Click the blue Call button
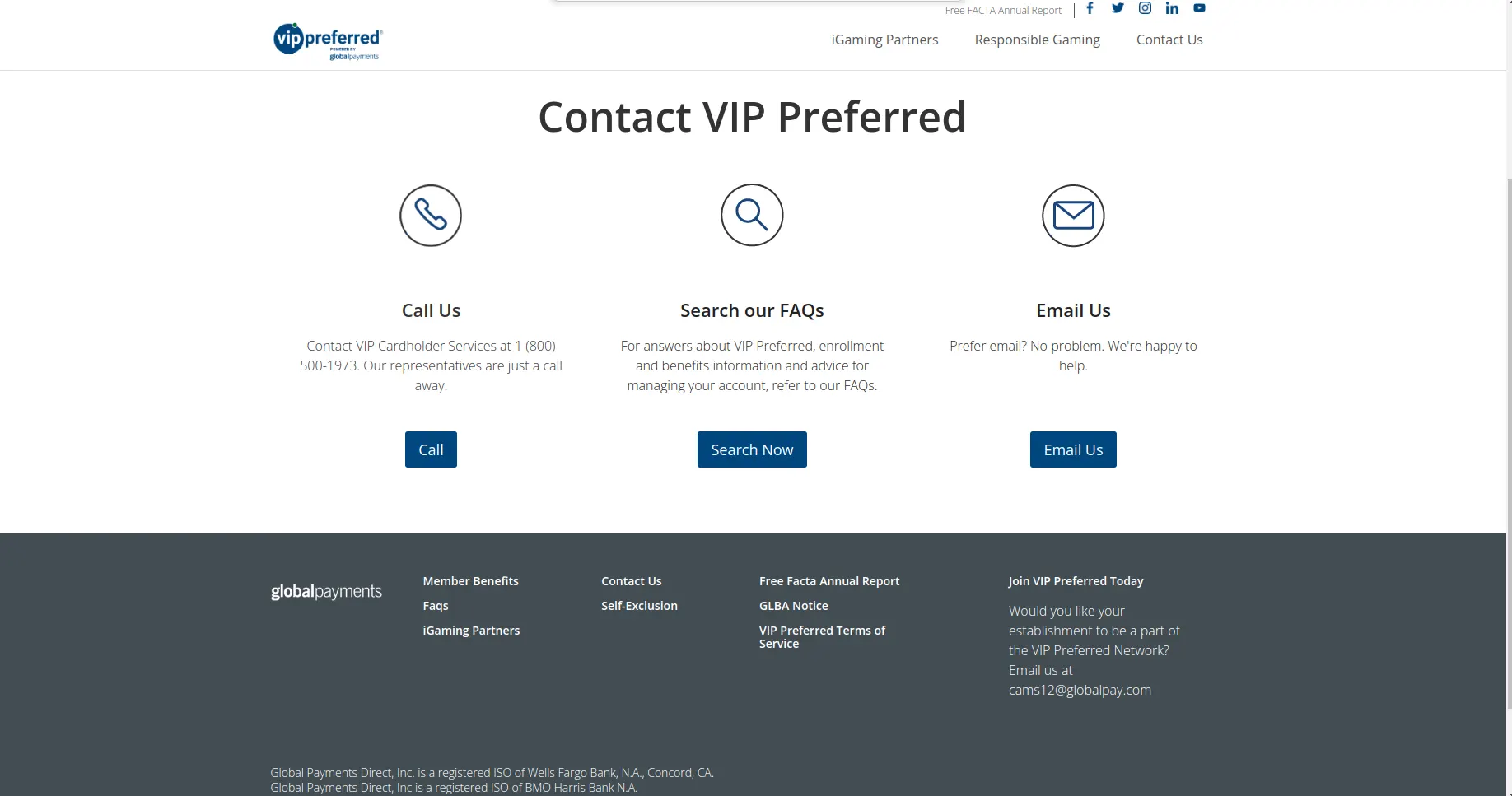Screen dimensions: 1512x796 click(431, 449)
